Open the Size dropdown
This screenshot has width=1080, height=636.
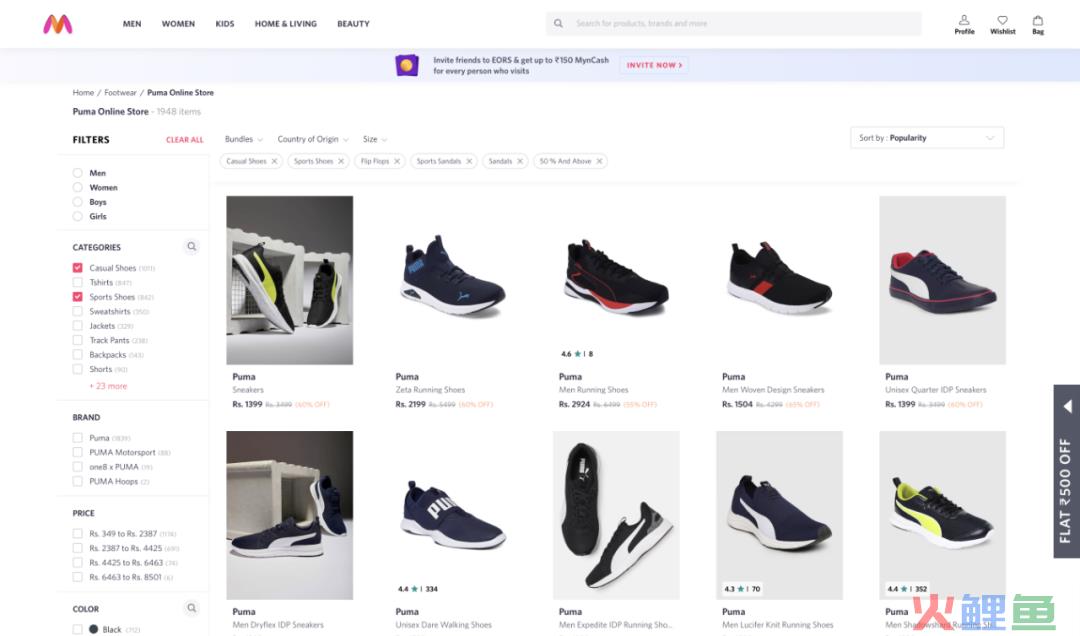[375, 139]
